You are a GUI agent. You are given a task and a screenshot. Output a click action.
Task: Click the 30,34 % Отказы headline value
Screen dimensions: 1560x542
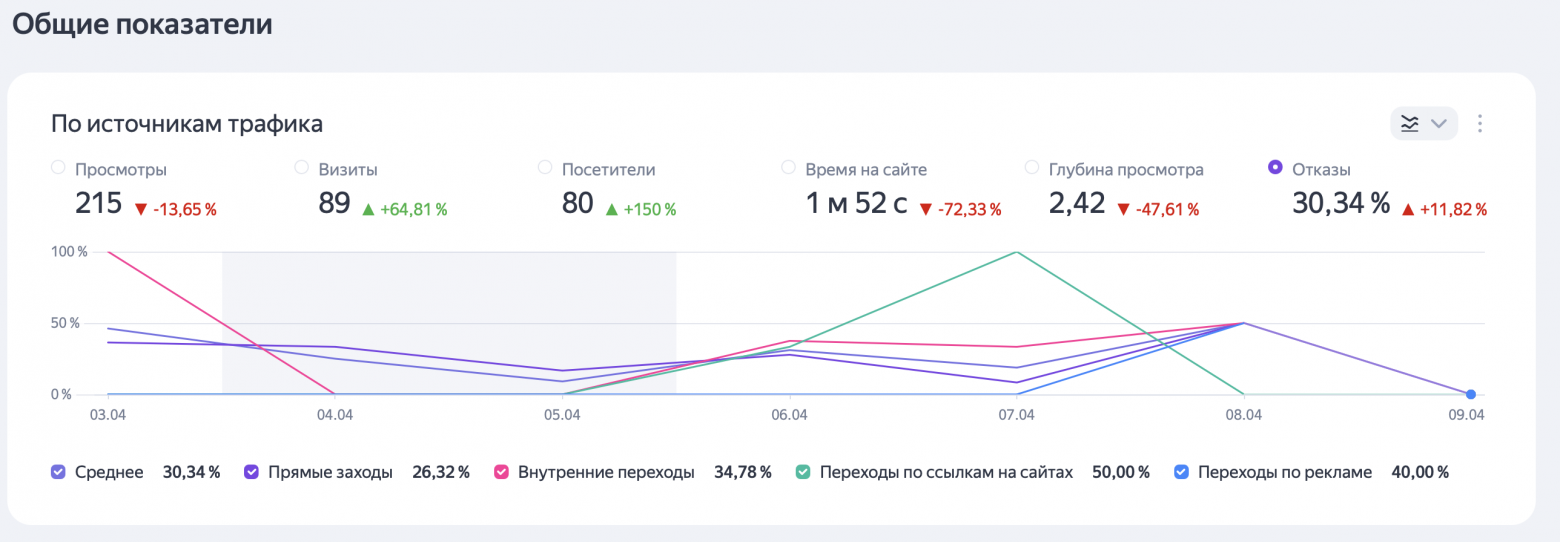(x=1341, y=204)
